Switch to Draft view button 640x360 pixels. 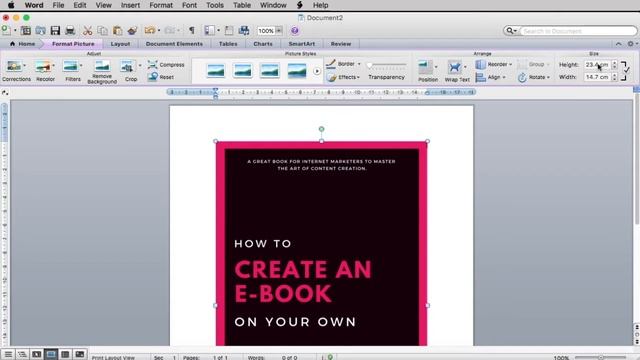[x=8, y=354]
